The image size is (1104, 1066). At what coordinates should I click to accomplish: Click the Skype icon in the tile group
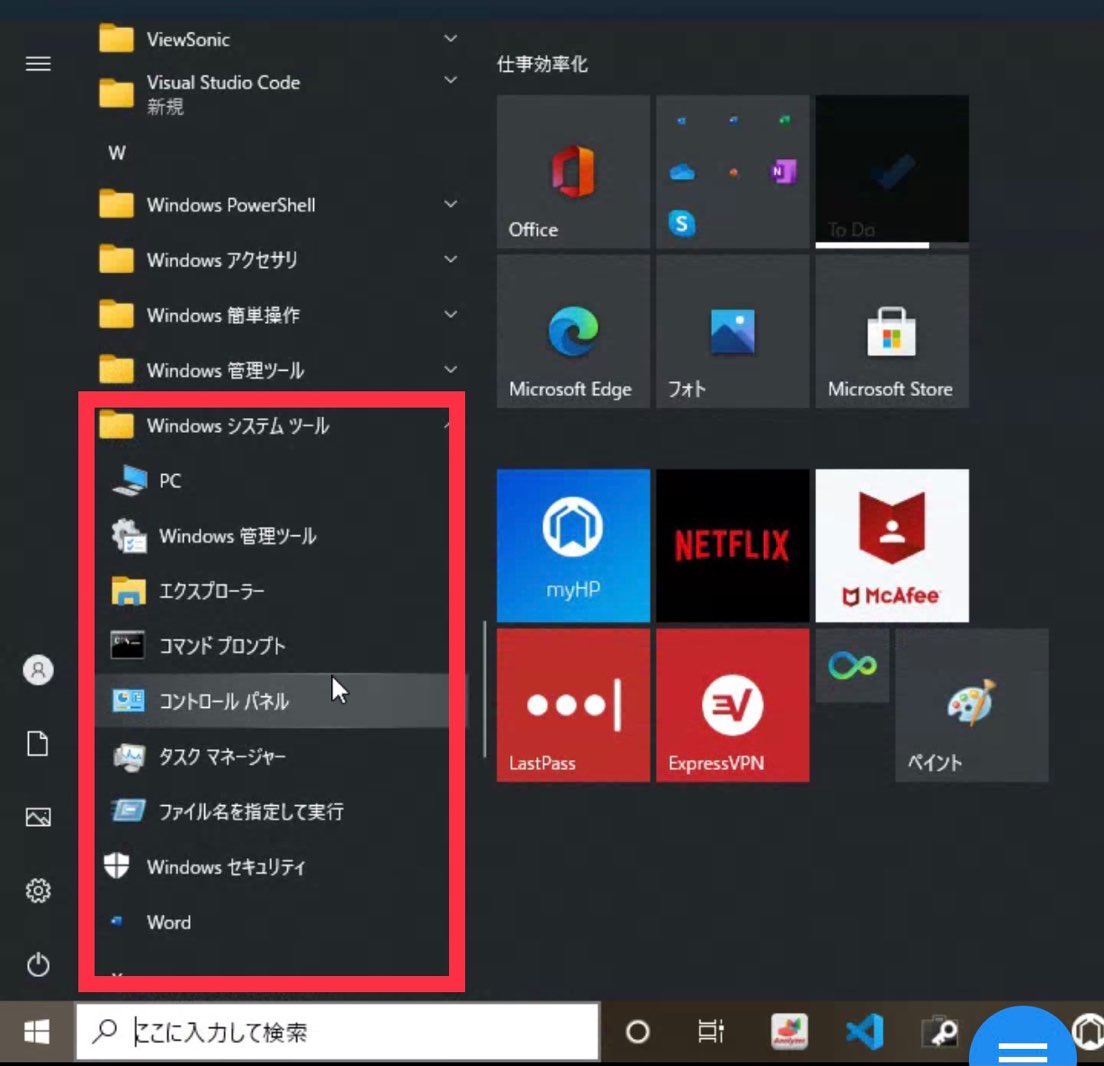[682, 223]
